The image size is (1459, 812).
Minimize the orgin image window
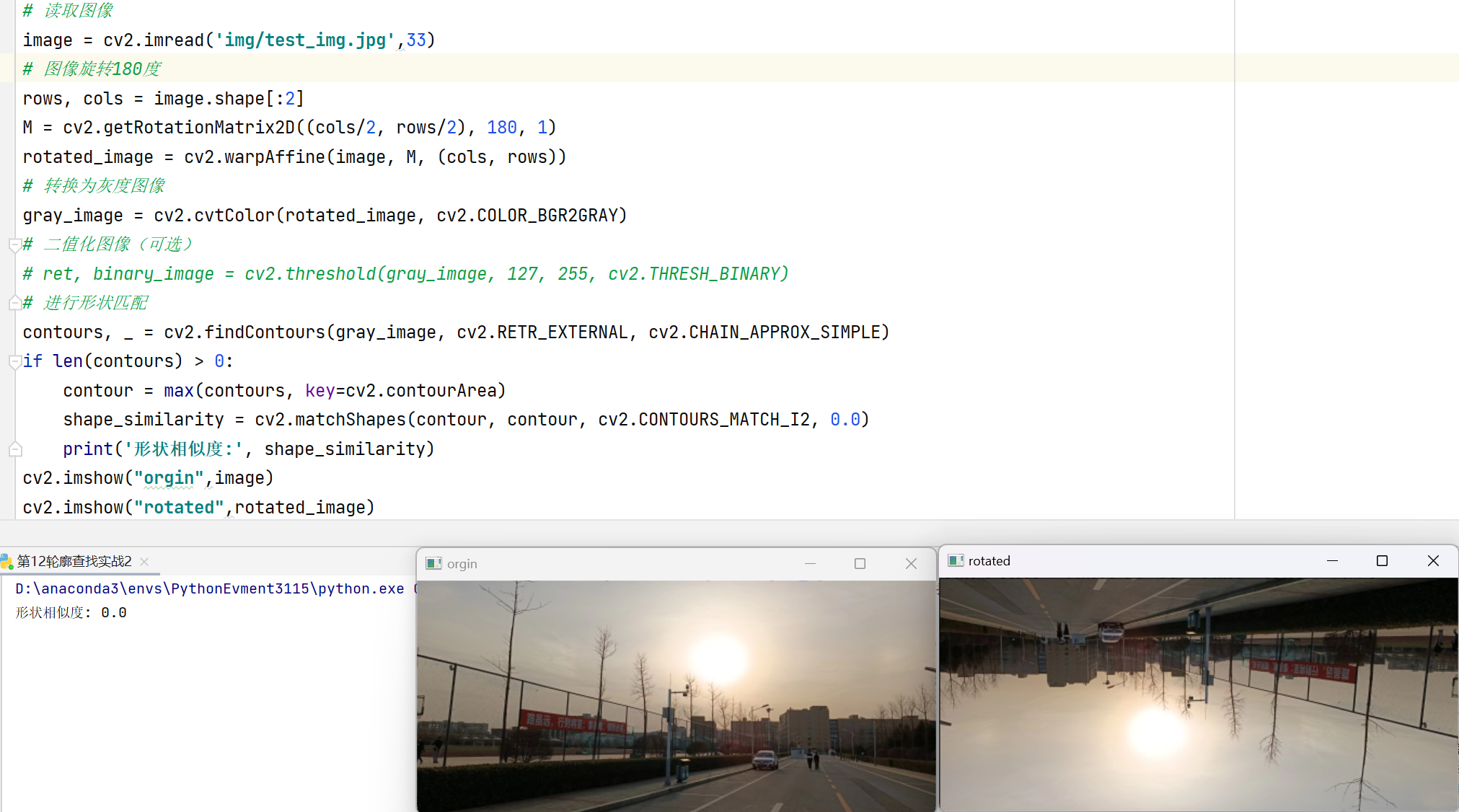coord(810,563)
